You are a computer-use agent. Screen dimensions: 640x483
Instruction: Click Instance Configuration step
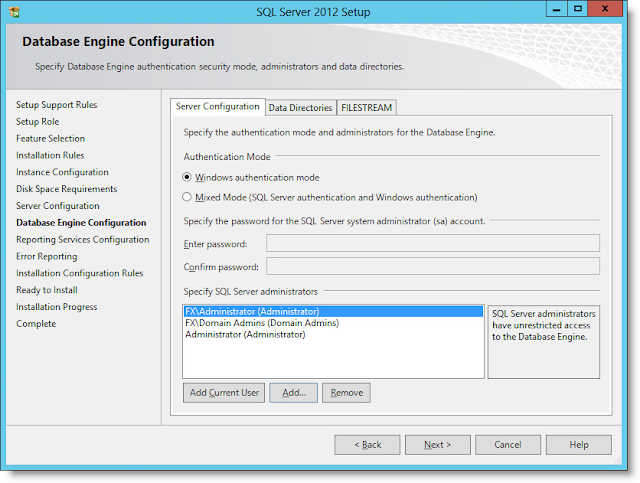(x=62, y=172)
